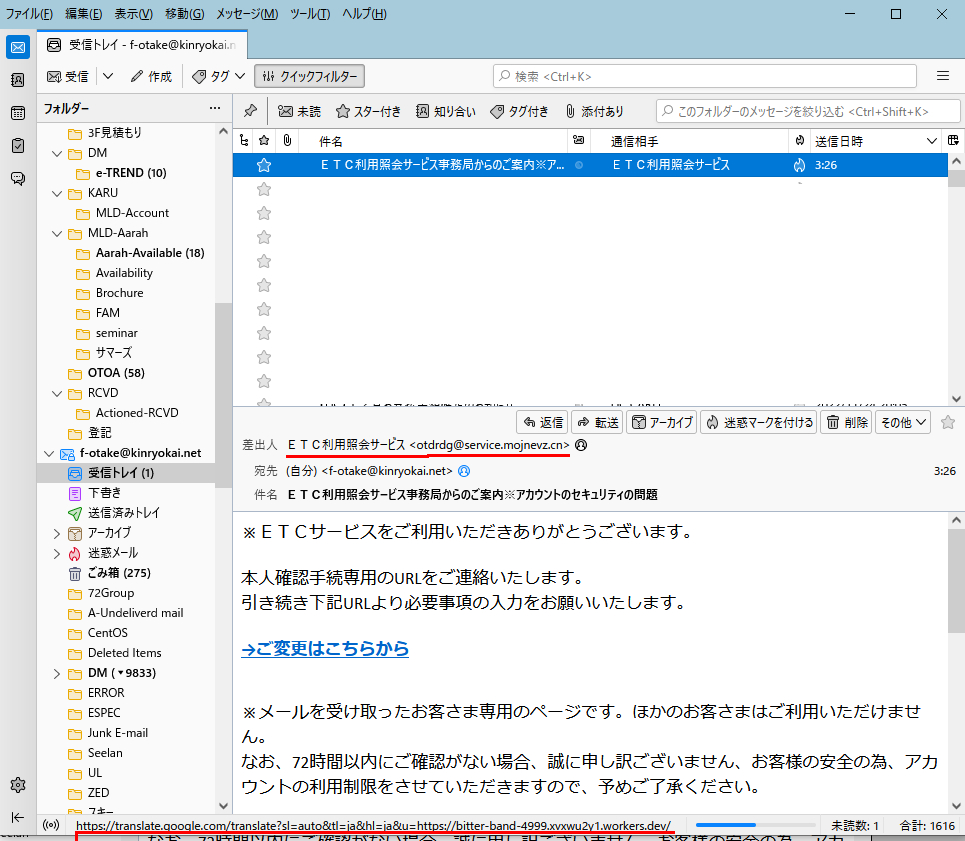
Task: Open the 表示(V) menu
Action: (134, 14)
